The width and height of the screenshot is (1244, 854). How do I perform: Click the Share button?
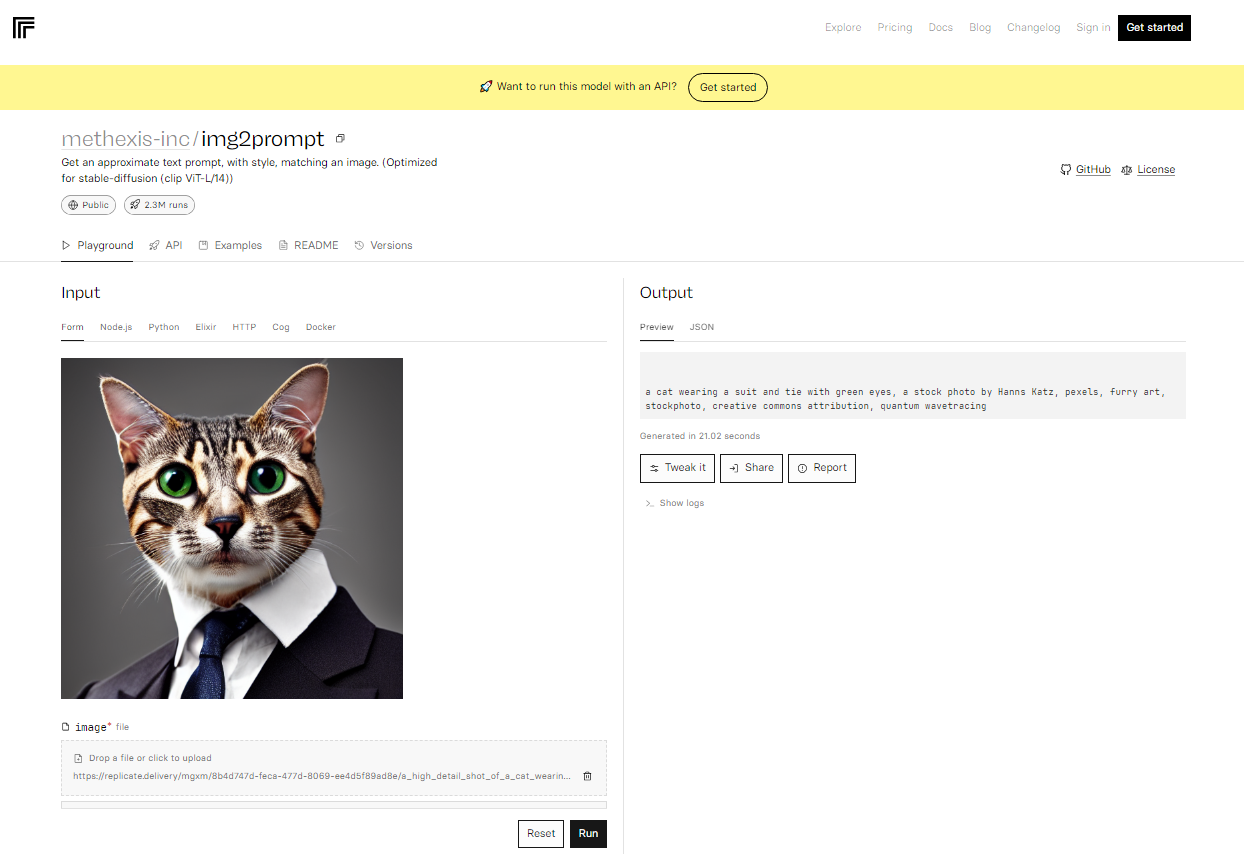751,468
